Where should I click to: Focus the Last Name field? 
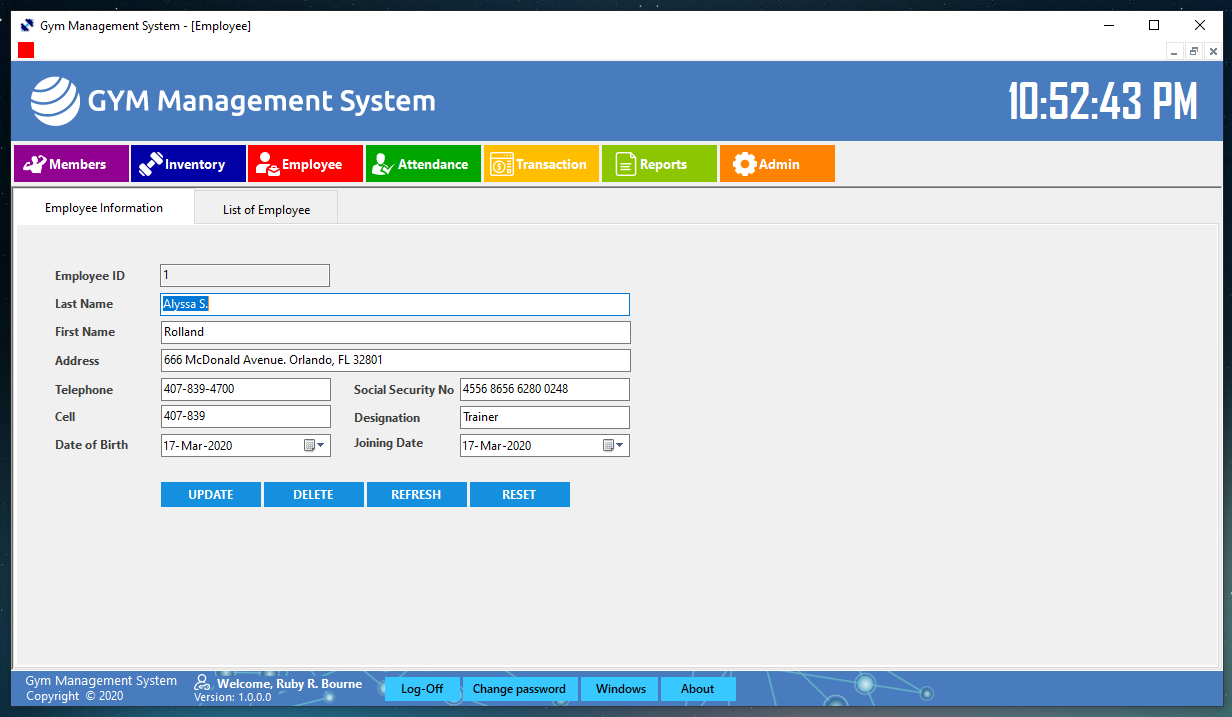click(395, 304)
